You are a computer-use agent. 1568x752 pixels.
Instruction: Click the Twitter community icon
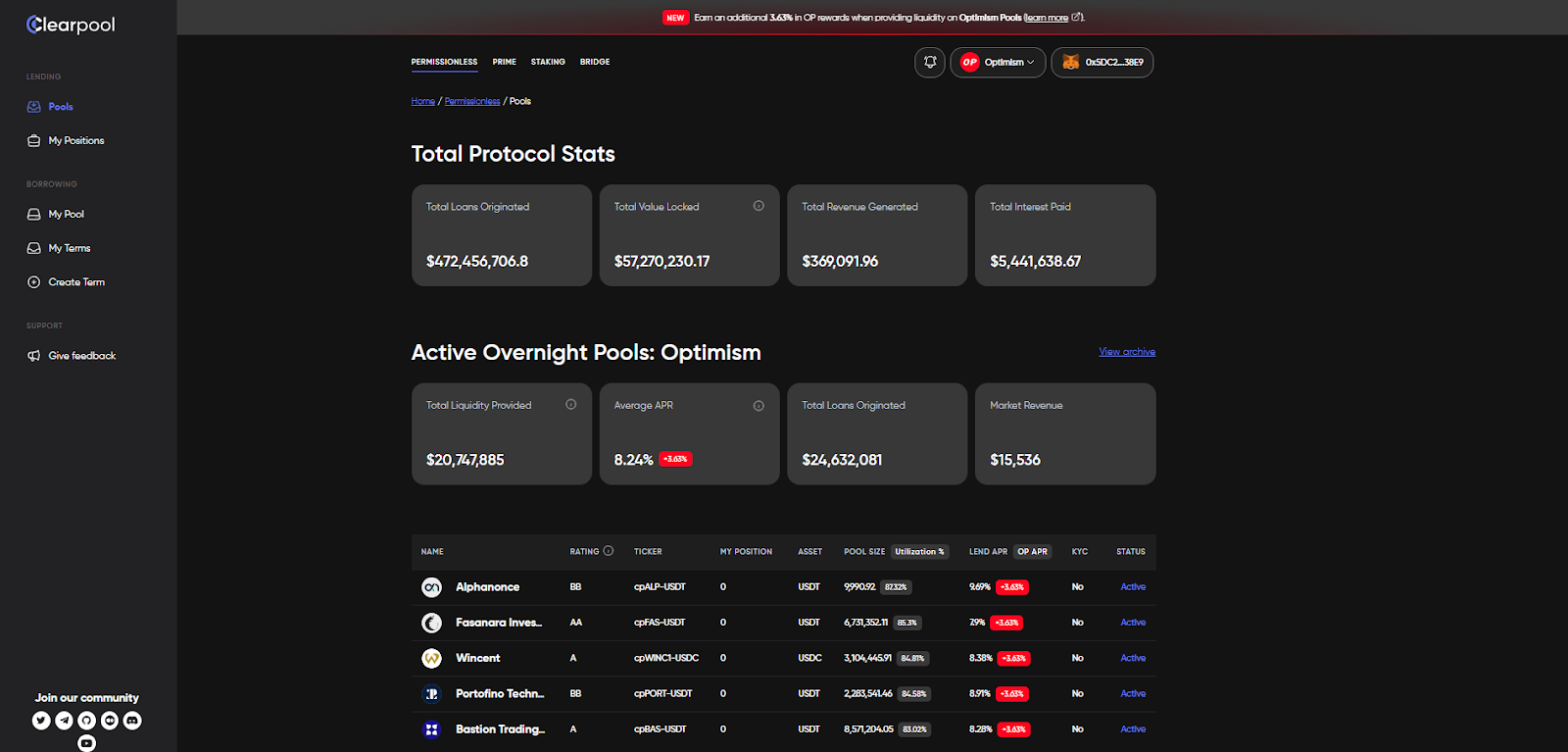click(41, 721)
